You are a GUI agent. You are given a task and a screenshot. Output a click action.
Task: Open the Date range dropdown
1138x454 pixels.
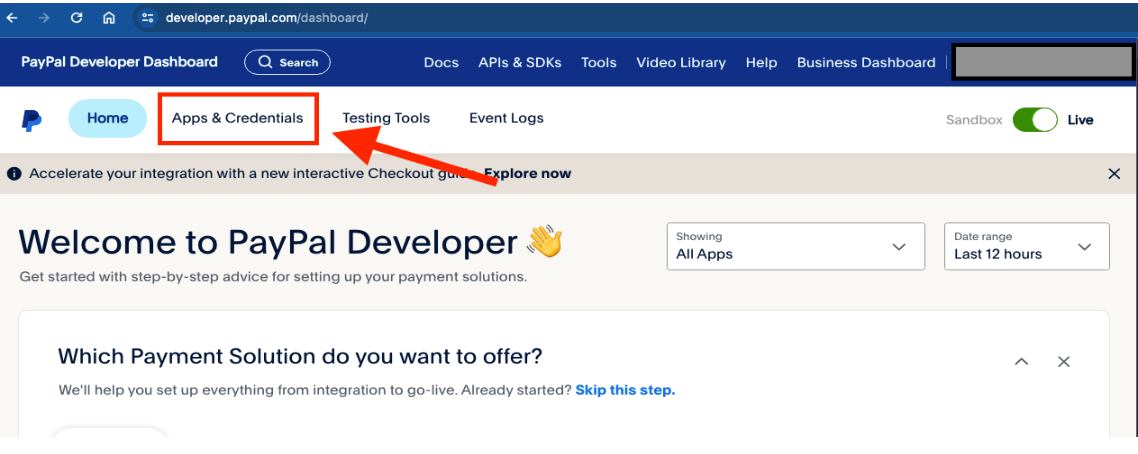coord(1026,247)
